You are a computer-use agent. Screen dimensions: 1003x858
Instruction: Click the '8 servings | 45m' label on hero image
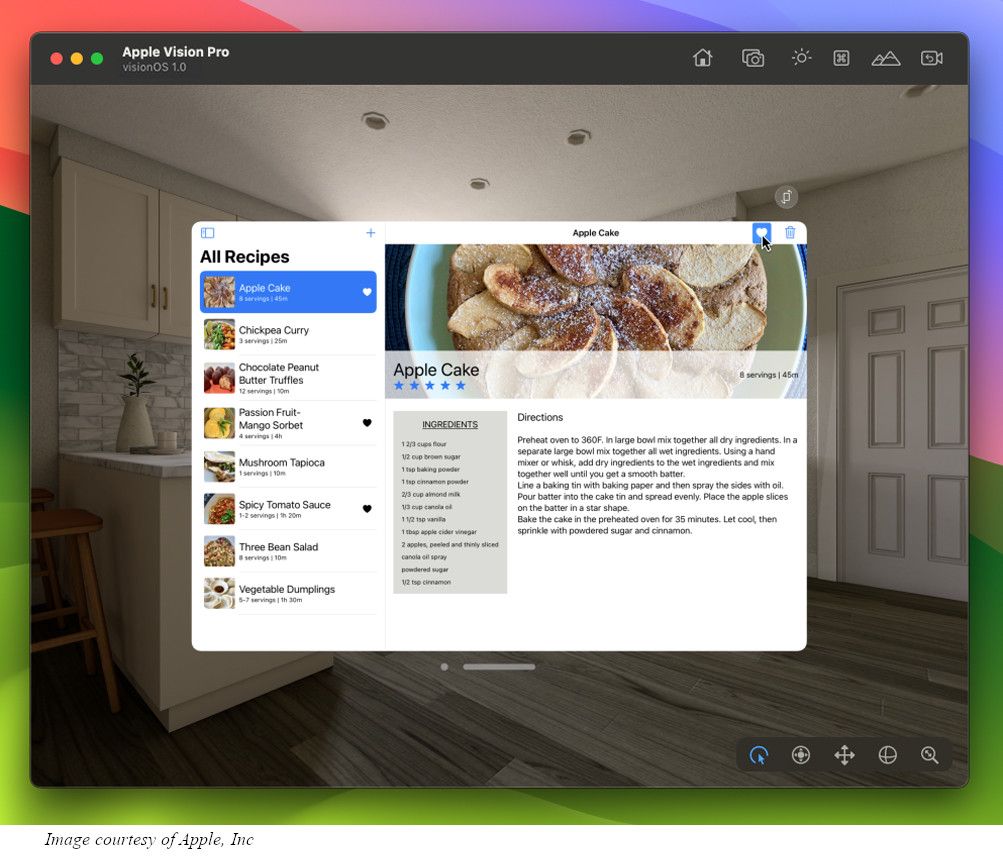point(769,375)
